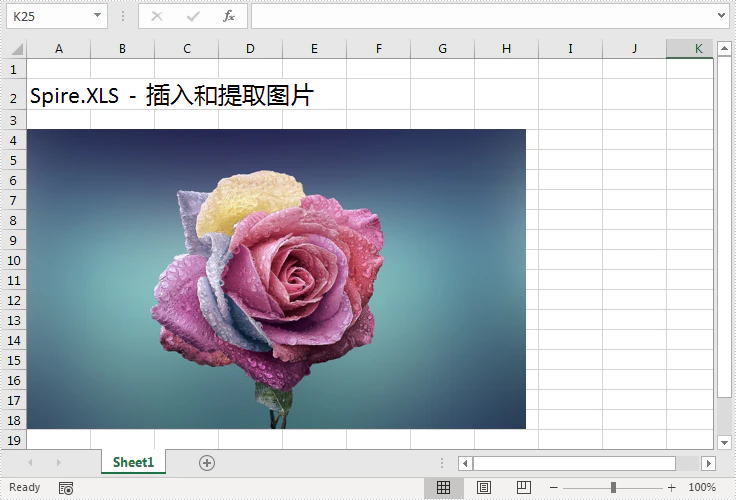Select column I header
The image size is (736, 500).
tap(570, 48)
